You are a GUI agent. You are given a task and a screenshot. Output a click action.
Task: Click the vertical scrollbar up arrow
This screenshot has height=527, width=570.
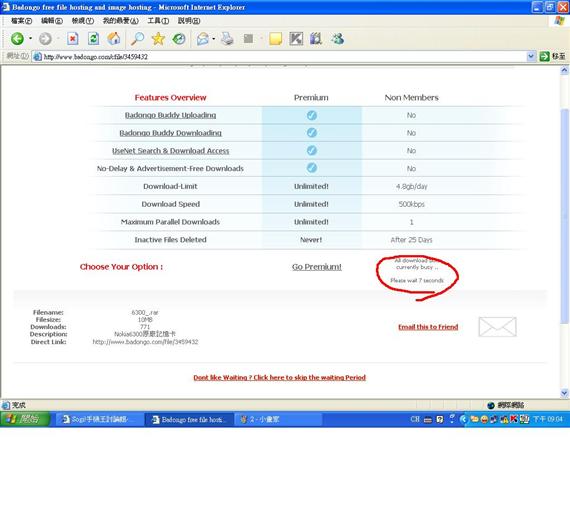click(x=564, y=70)
